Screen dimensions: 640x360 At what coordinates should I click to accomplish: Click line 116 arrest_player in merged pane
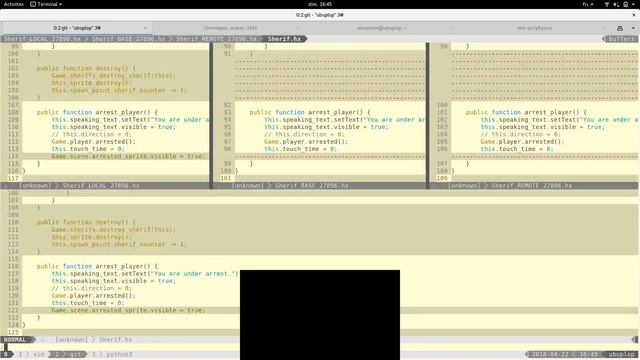[97, 266]
